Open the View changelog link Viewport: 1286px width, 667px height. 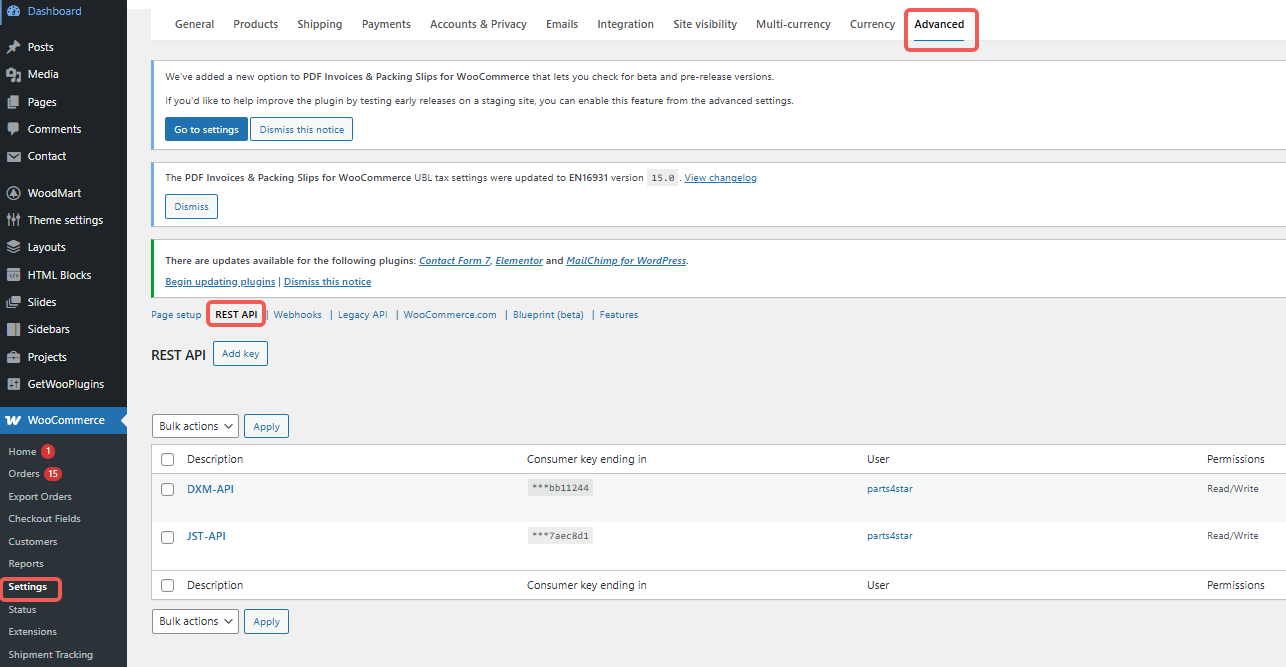click(x=720, y=177)
